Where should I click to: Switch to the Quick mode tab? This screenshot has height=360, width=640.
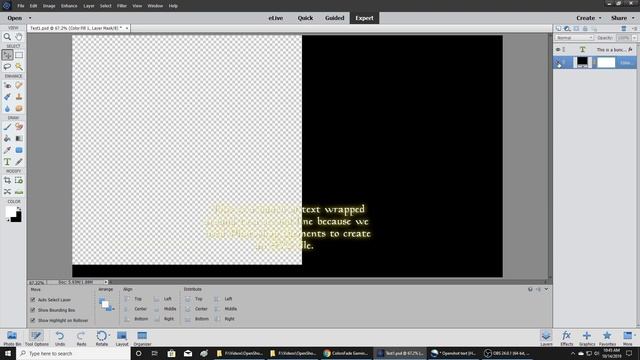(305, 18)
